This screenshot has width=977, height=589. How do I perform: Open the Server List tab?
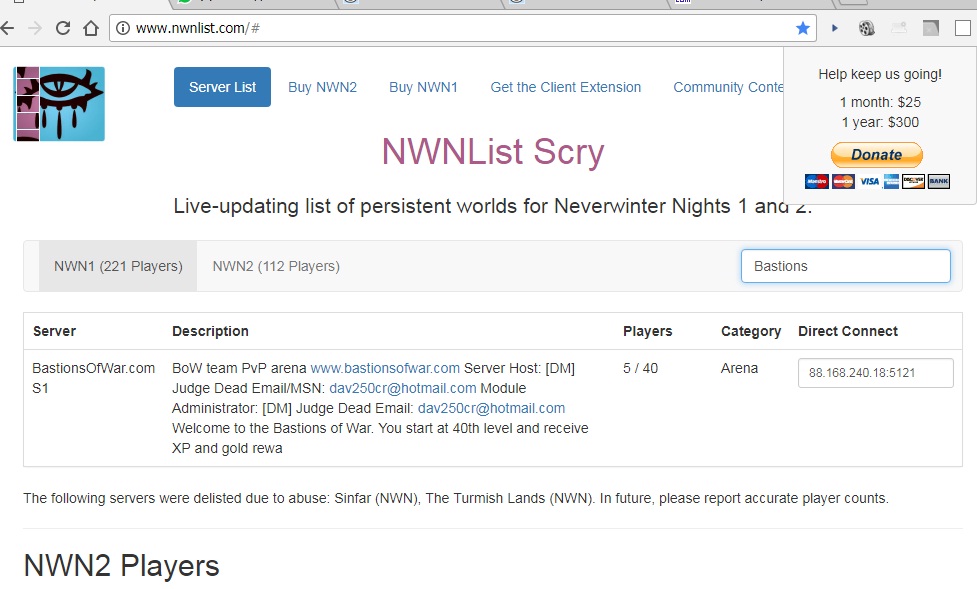pos(222,87)
